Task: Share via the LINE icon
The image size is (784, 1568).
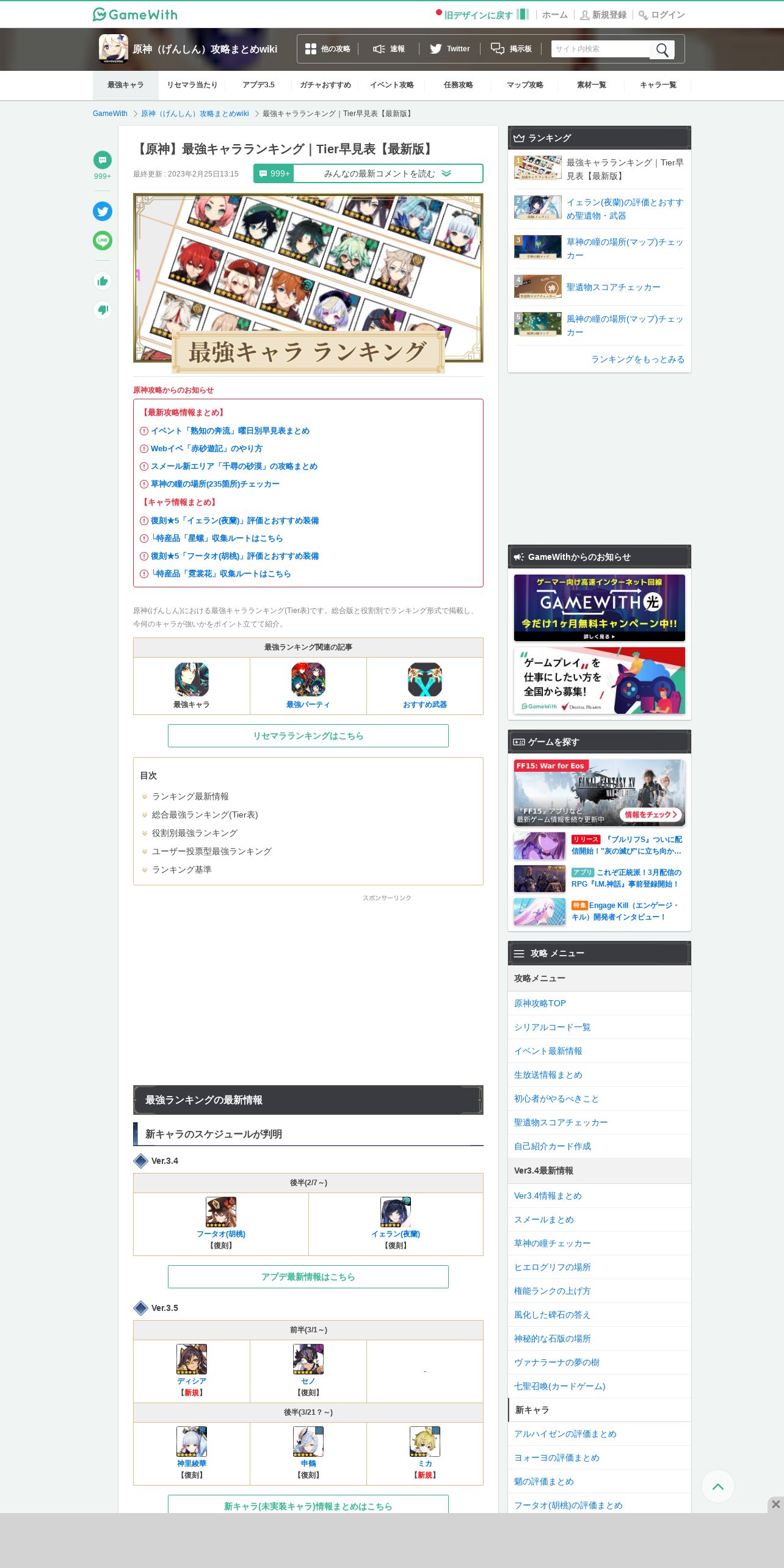Action: (x=103, y=241)
